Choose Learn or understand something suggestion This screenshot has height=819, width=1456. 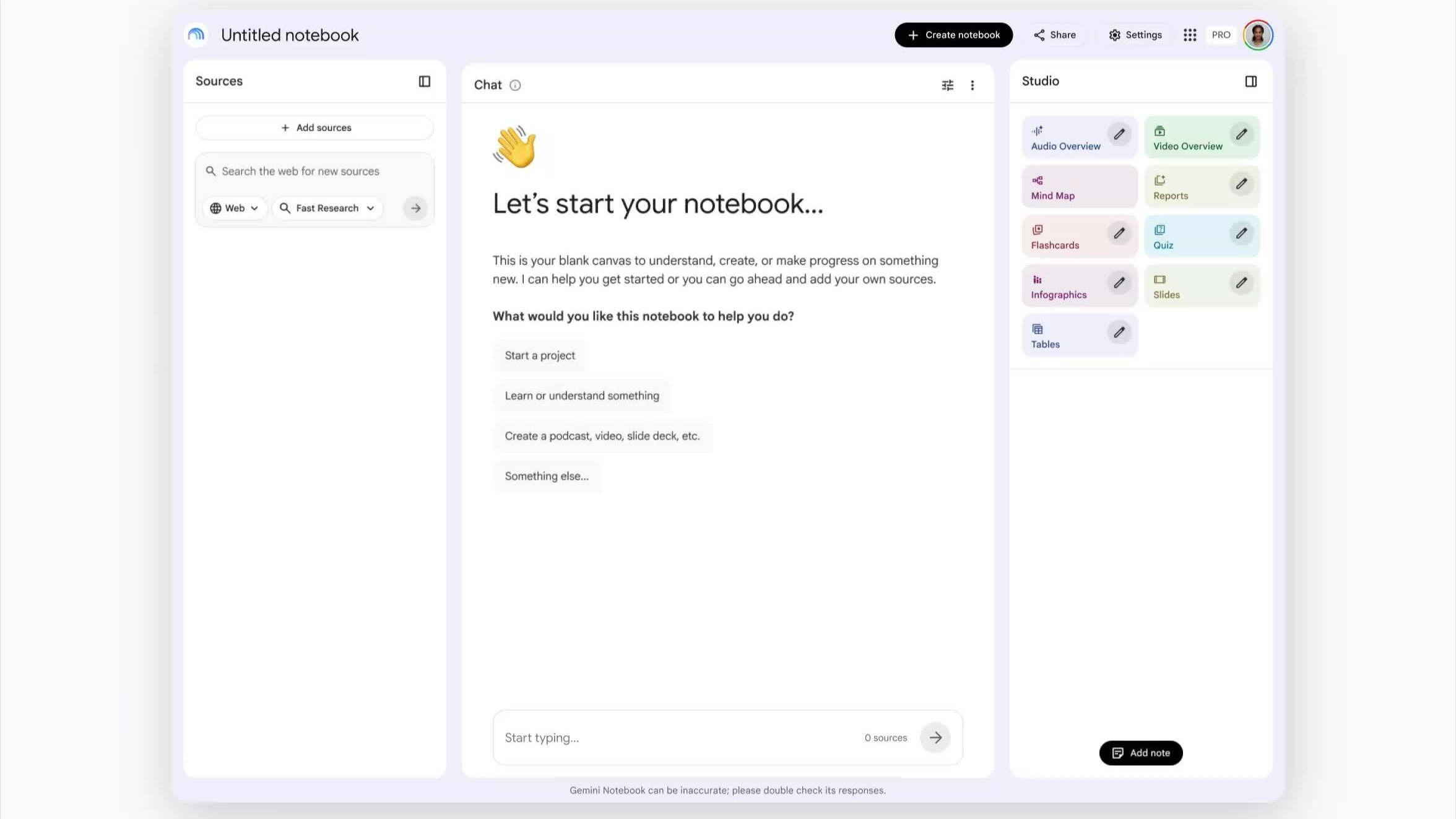(x=582, y=396)
